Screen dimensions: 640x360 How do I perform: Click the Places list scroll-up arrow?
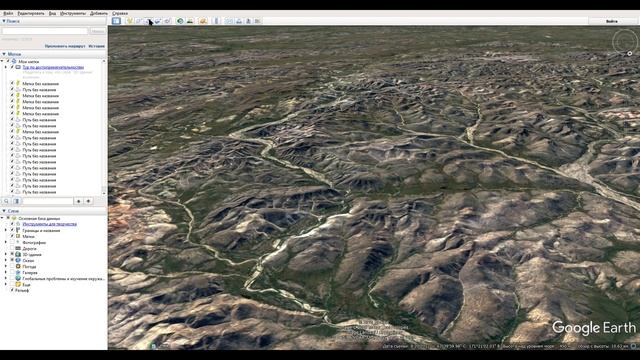(x=104, y=61)
